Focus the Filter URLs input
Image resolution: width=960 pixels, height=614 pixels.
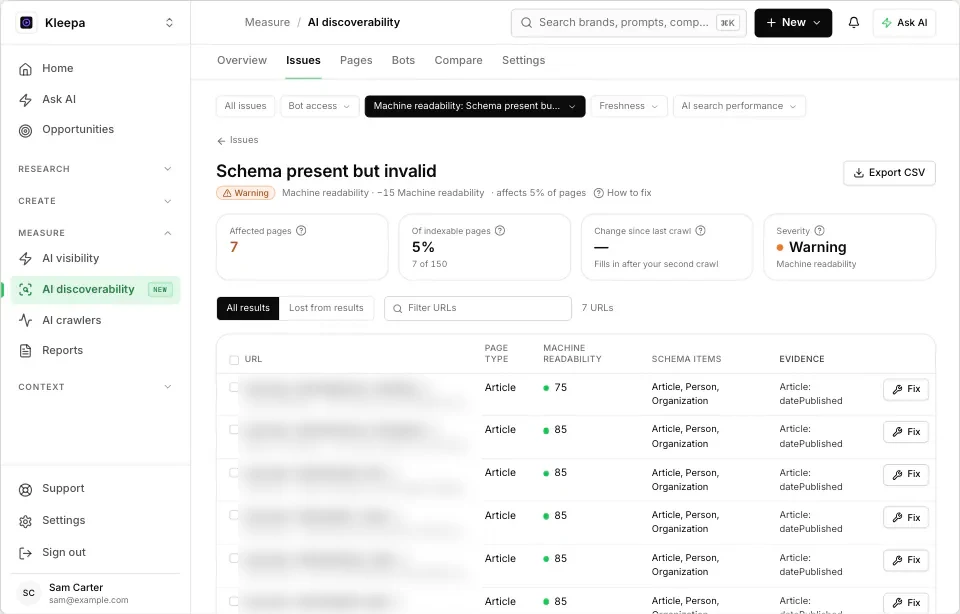[x=478, y=308]
